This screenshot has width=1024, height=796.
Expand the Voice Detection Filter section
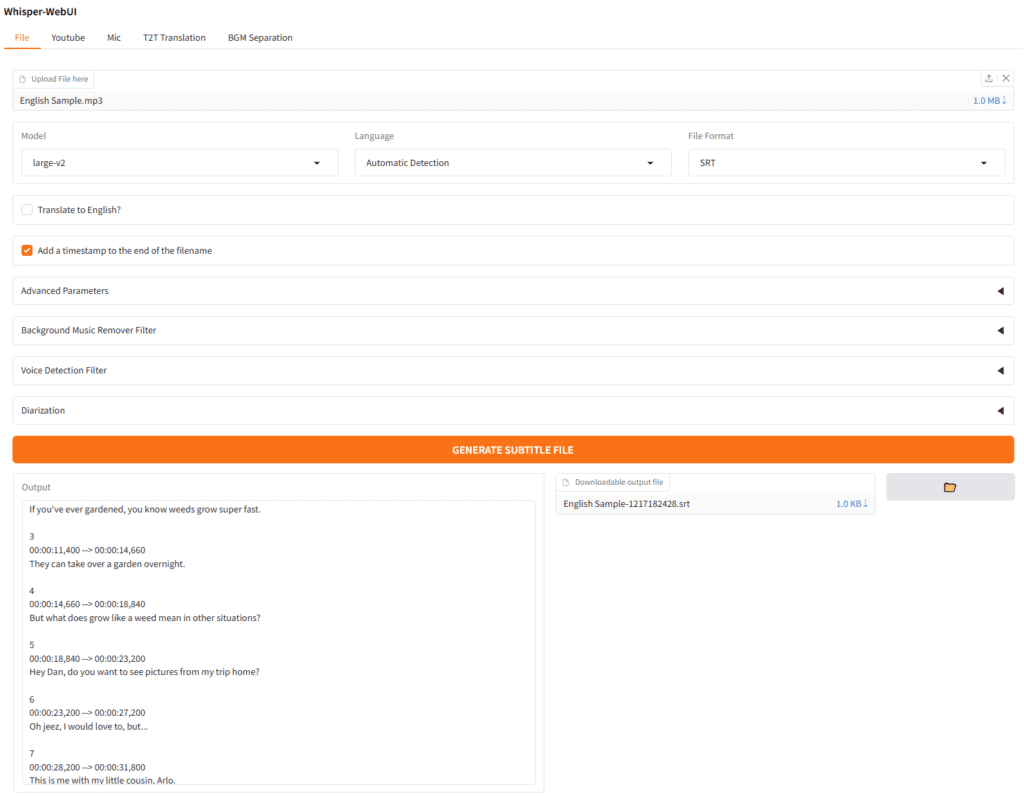tap(512, 370)
